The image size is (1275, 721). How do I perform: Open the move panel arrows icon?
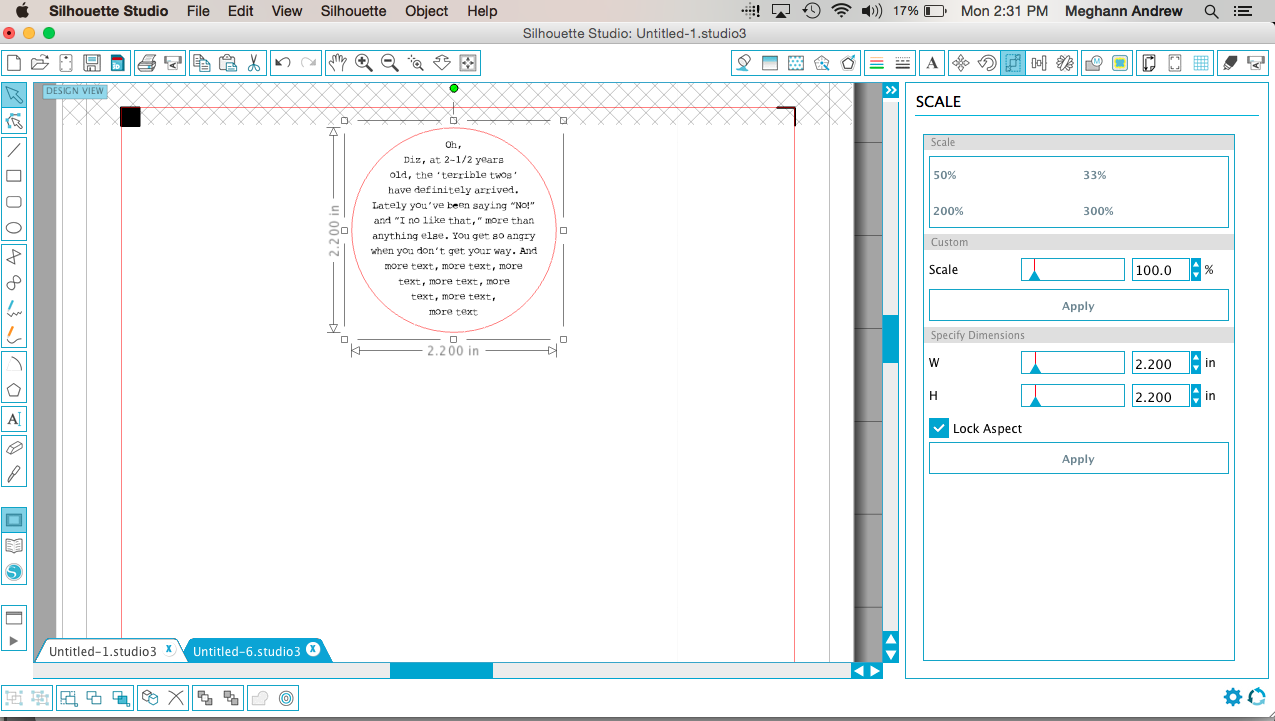coord(961,63)
